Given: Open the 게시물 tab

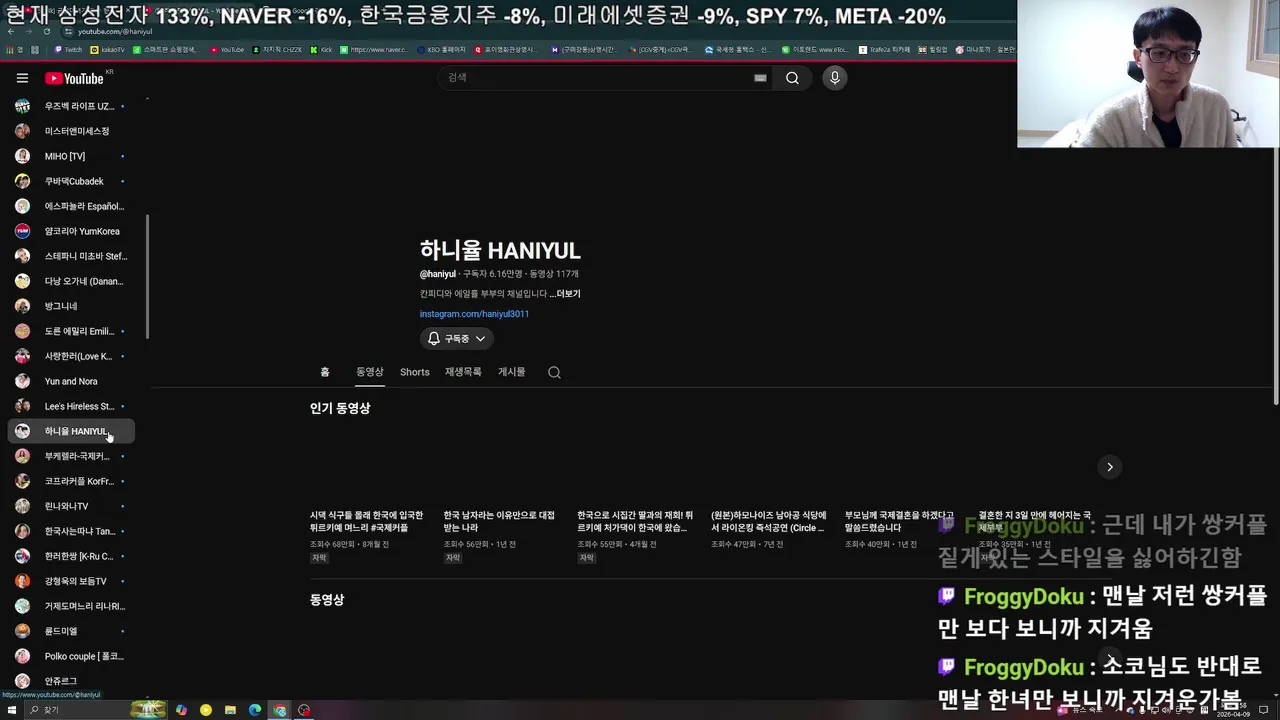Looking at the screenshot, I should click(511, 372).
